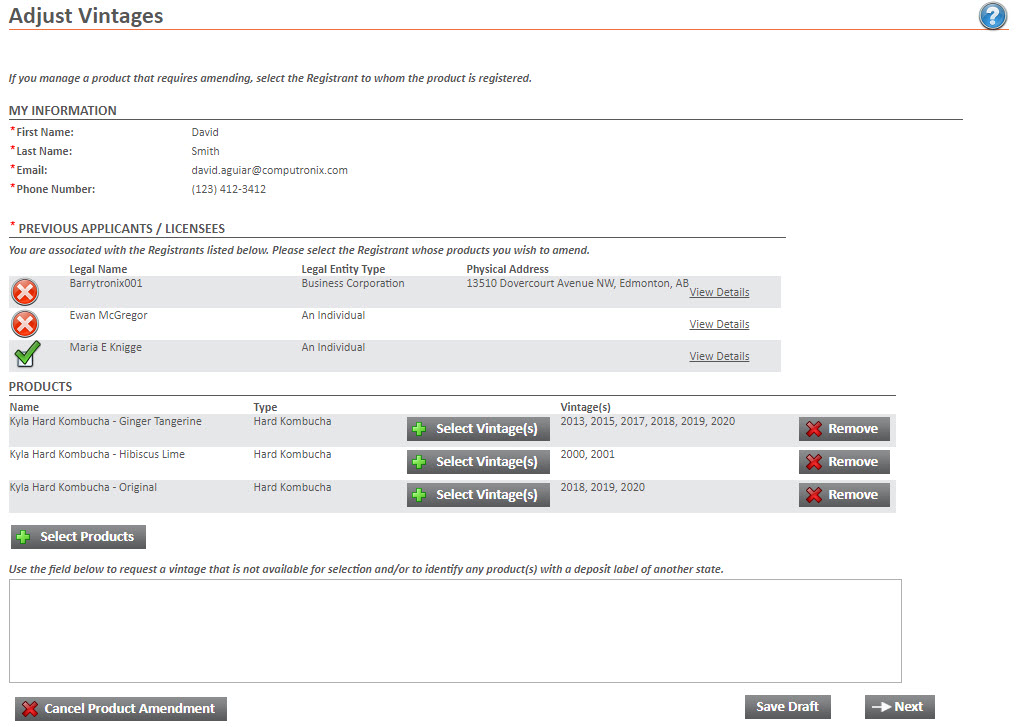Focus the vintage request text area
1020x727 pixels.
[455, 631]
